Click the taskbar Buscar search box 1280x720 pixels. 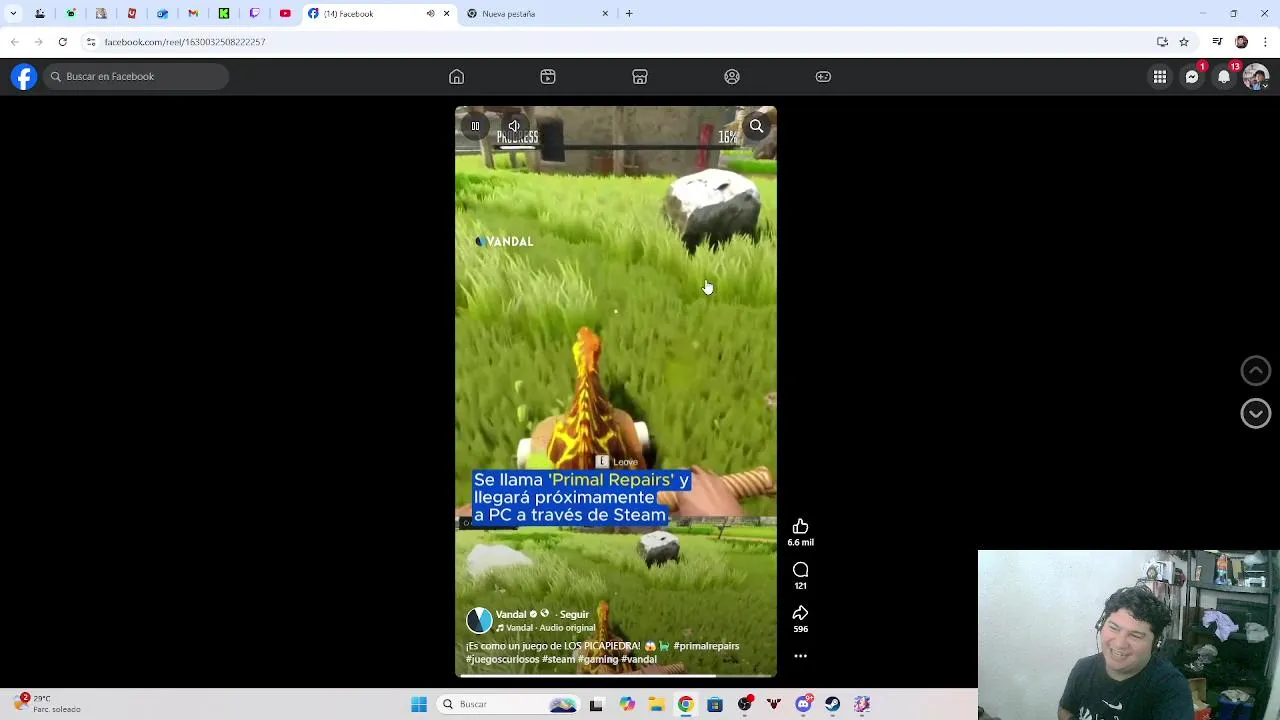point(509,705)
